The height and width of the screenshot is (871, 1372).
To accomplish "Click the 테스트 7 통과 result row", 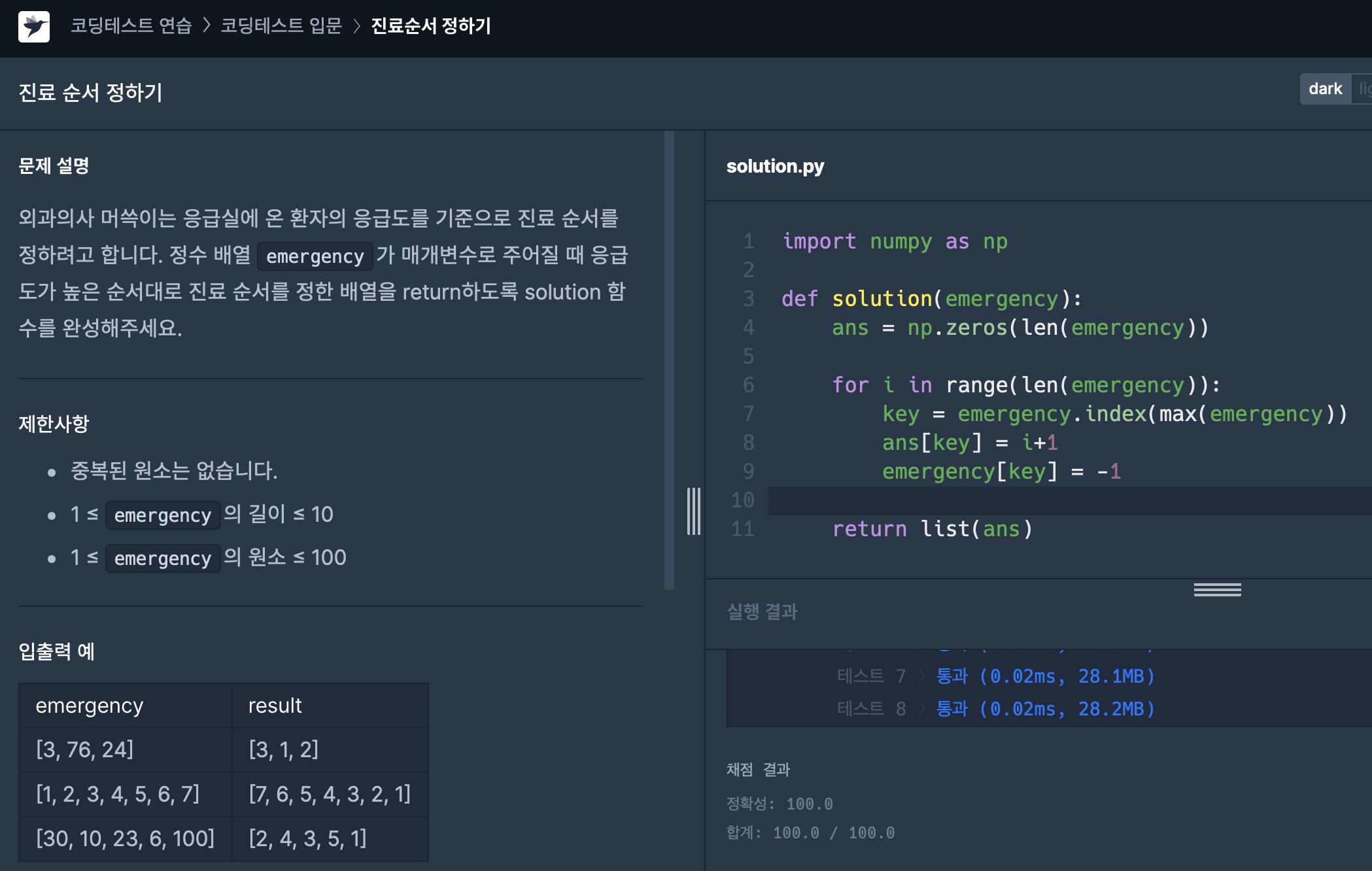I will click(996, 675).
